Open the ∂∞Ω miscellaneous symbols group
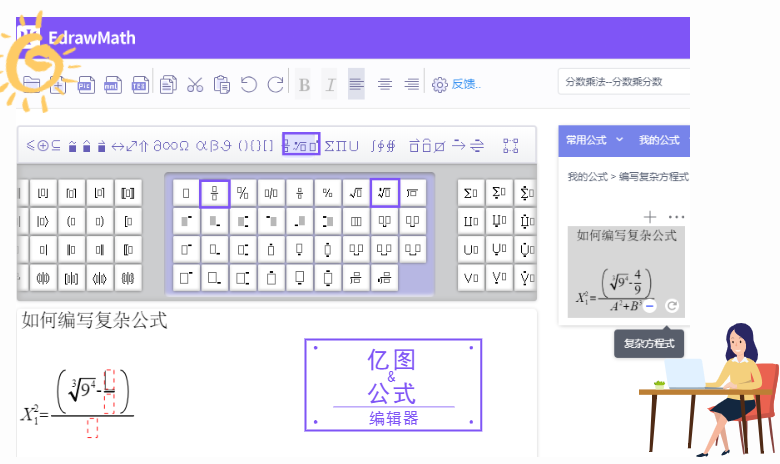Viewport: 780px width, 464px height. pos(171,146)
